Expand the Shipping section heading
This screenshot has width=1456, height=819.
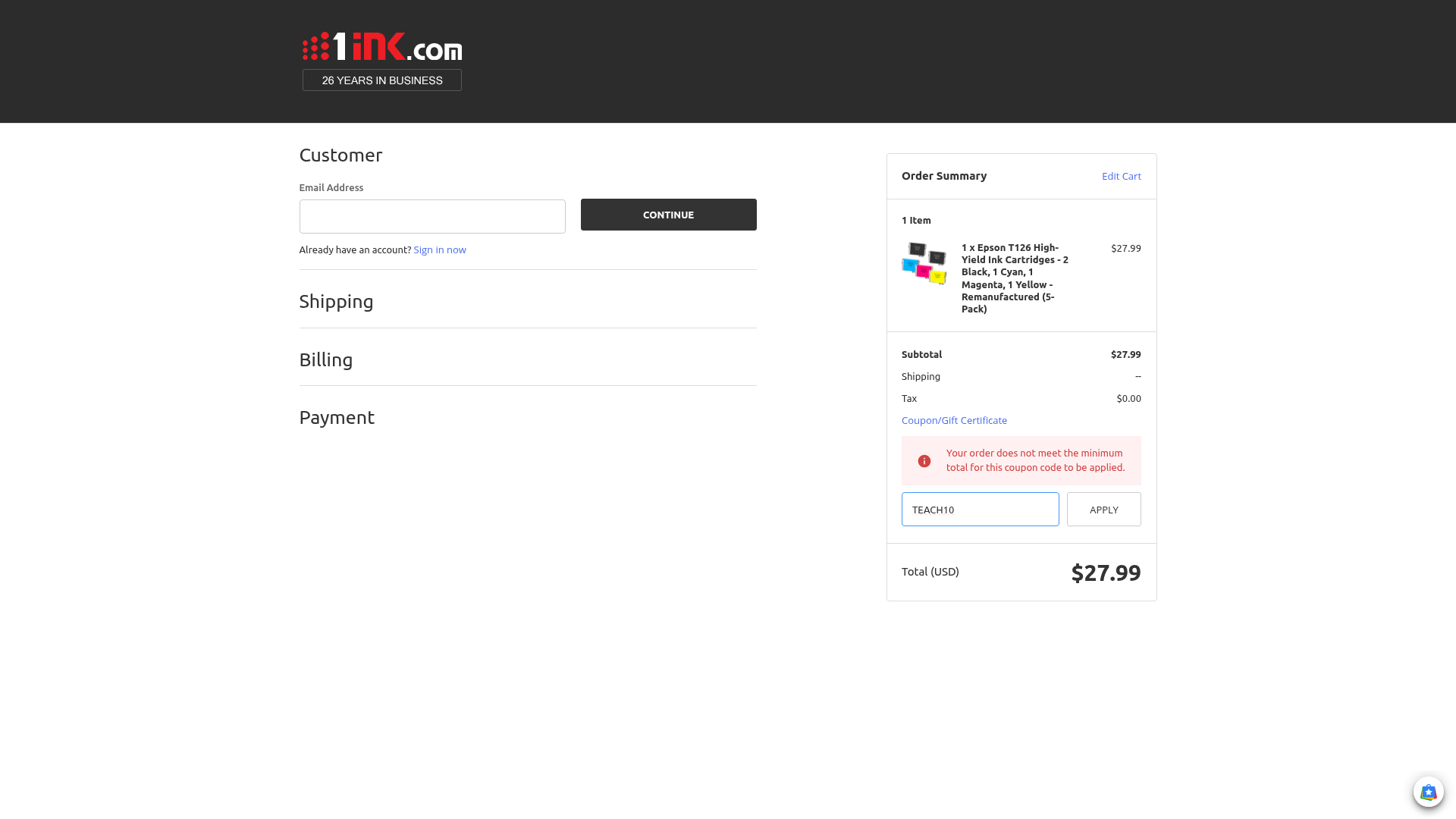point(336,302)
